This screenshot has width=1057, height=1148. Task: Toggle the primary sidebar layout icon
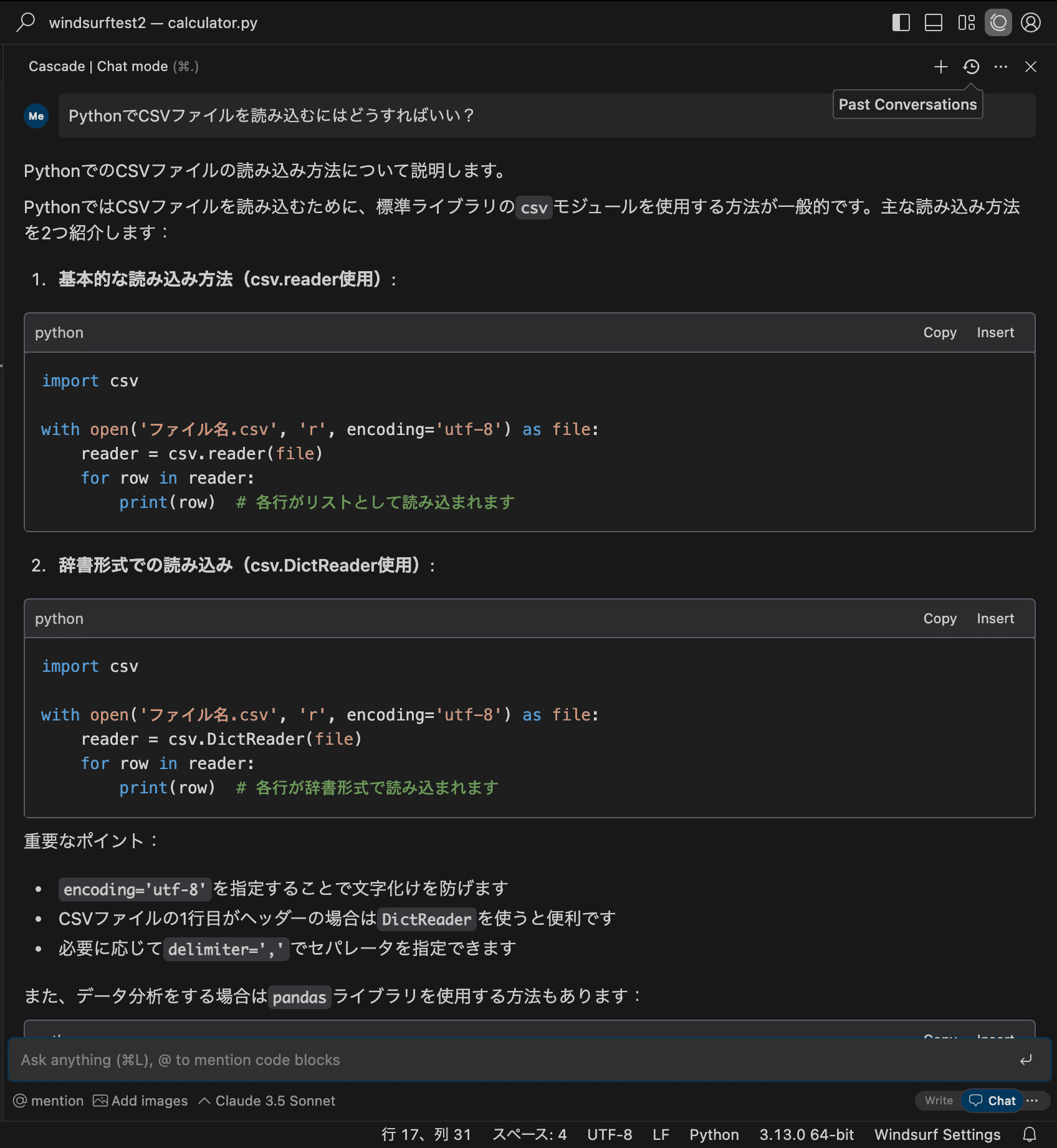pos(901,23)
